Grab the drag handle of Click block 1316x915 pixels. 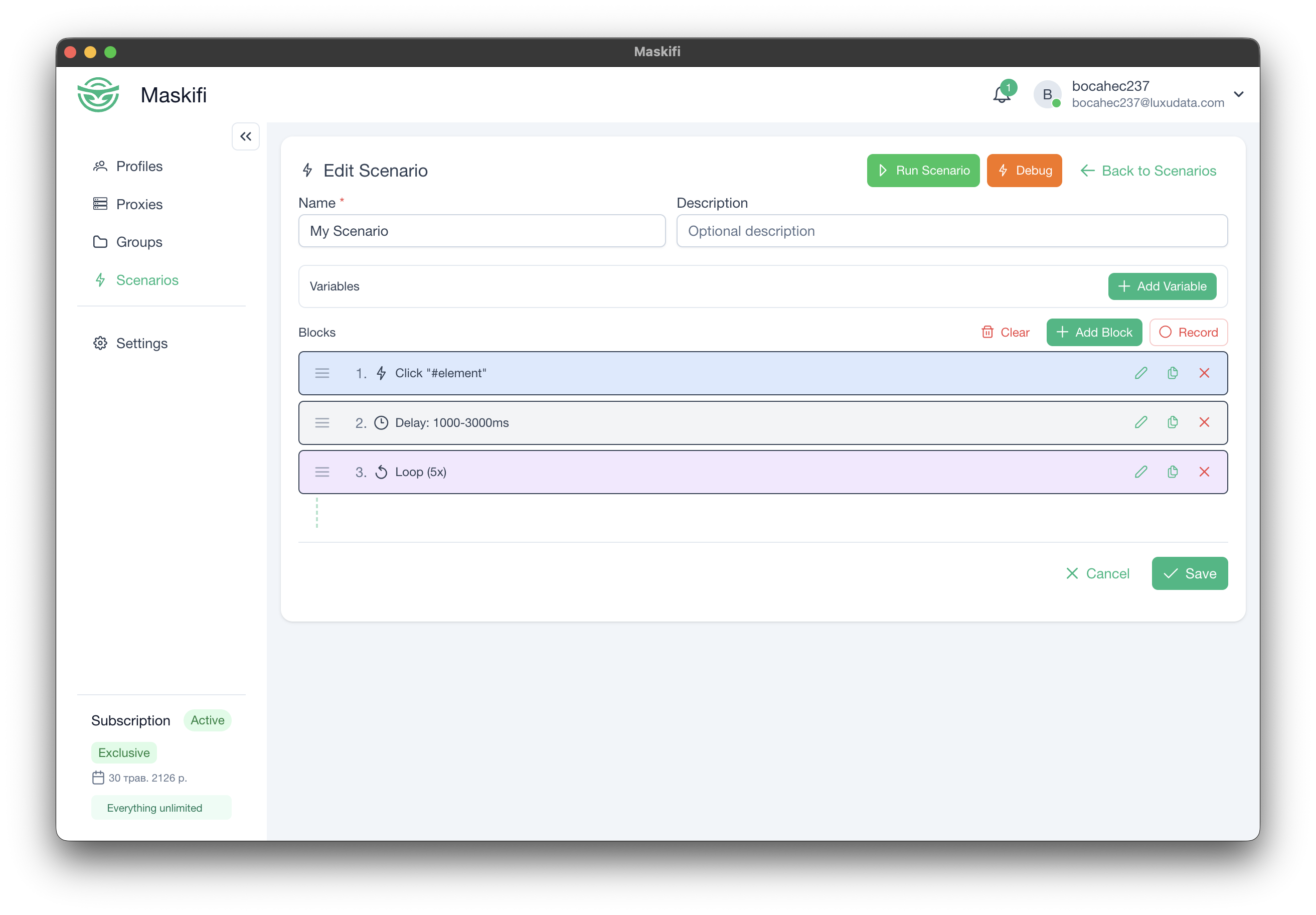(322, 373)
